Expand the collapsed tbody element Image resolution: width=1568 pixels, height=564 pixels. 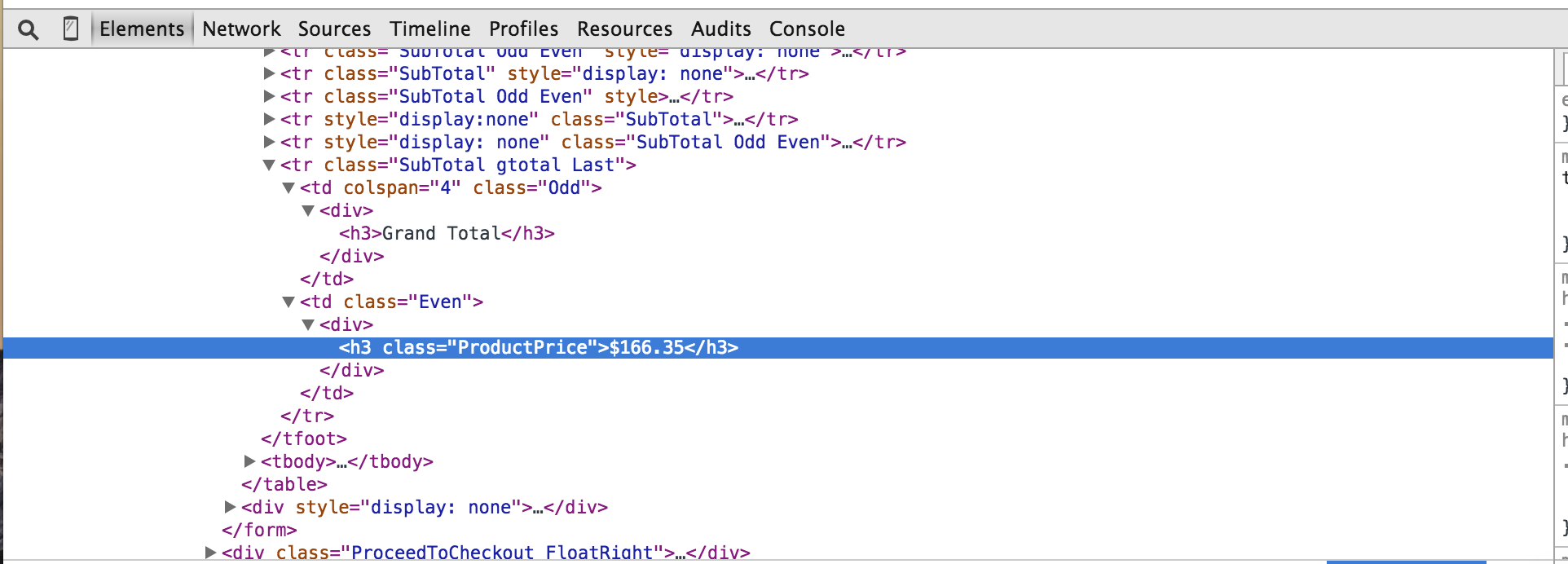point(249,461)
